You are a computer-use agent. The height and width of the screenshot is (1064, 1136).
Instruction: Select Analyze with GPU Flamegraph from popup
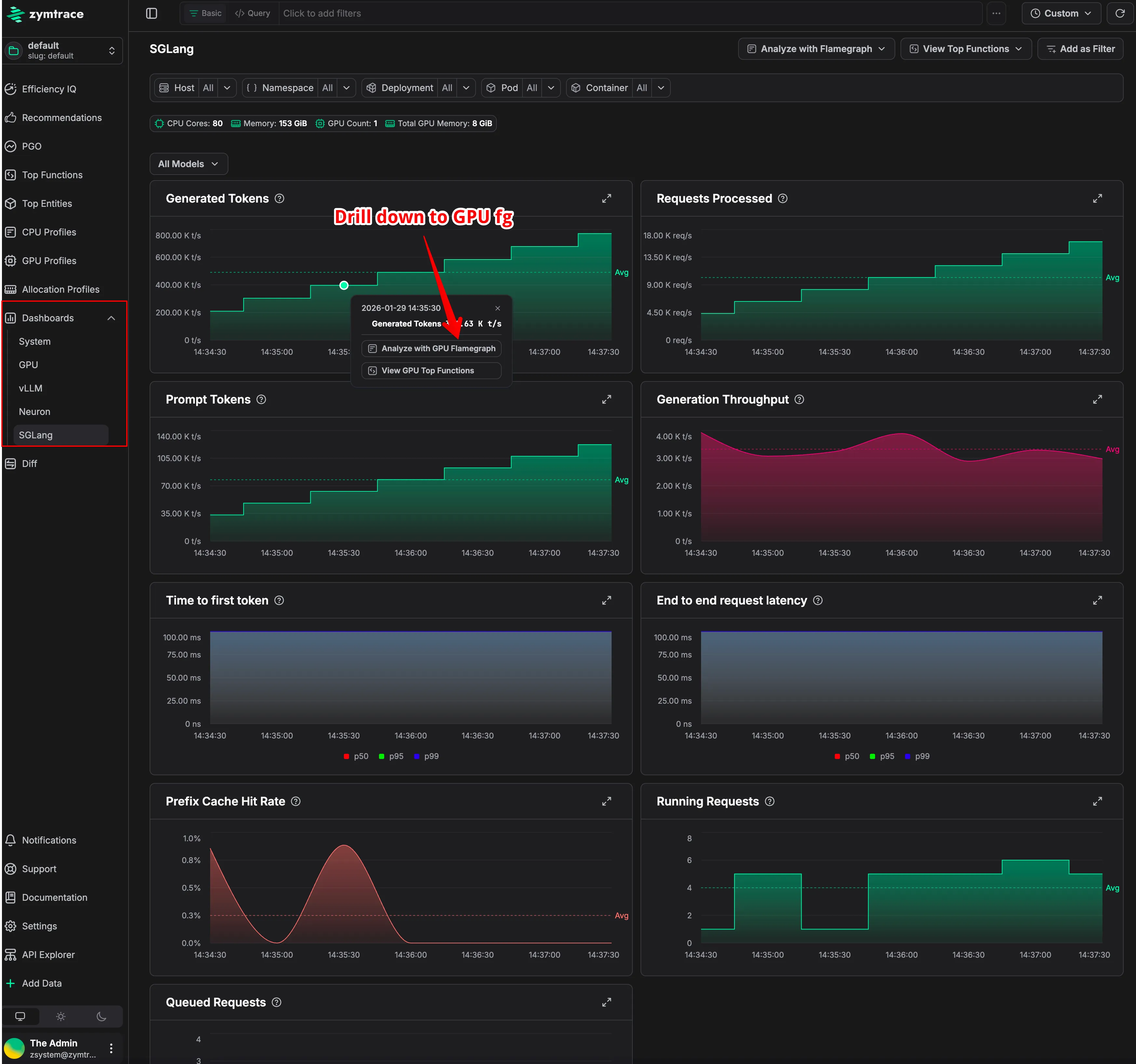point(431,348)
